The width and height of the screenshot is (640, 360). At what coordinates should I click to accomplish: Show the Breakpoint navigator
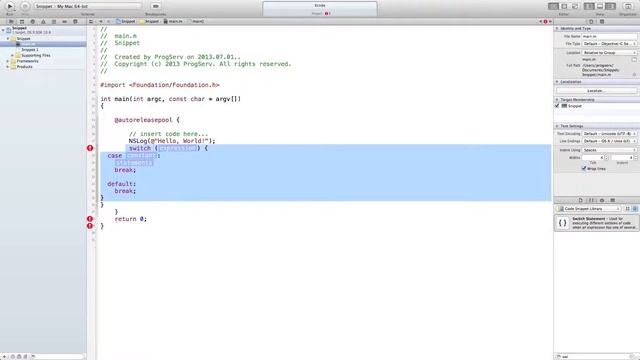pos(64,21)
